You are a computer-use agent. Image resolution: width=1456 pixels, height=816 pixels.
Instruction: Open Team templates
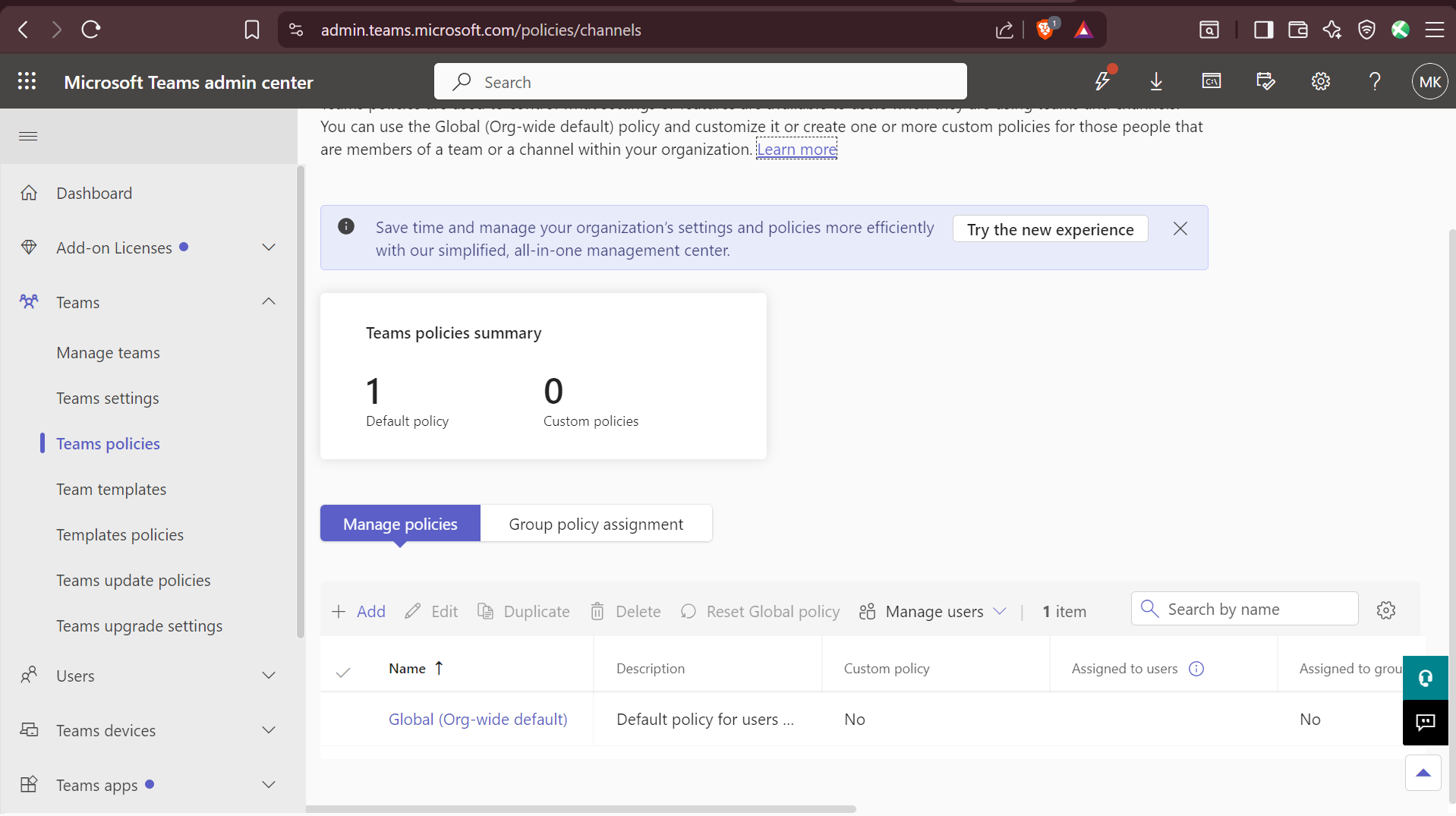tap(111, 489)
